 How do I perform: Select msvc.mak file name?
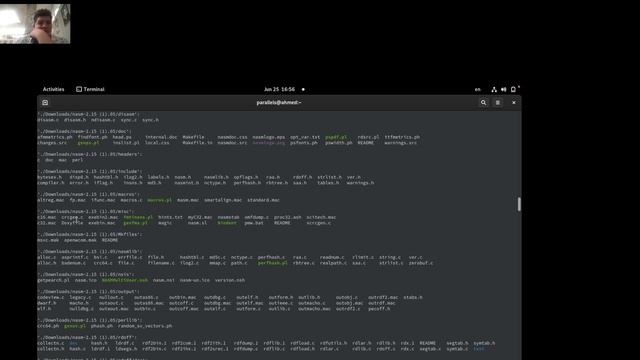[x=48, y=240]
